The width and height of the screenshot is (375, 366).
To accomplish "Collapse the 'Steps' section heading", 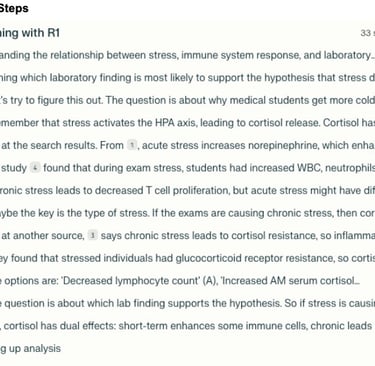I will (x=14, y=8).
